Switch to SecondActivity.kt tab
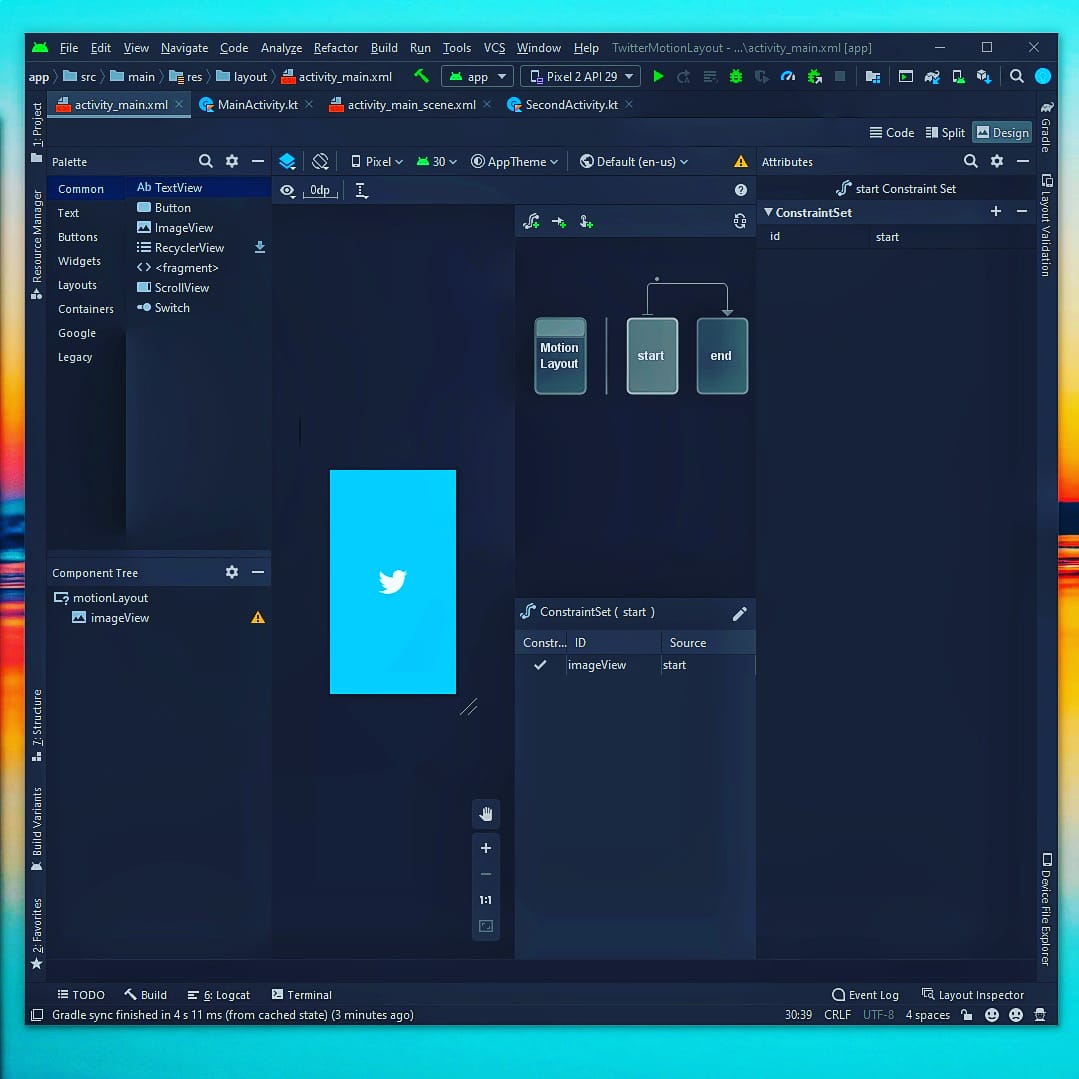This screenshot has width=1079, height=1079. [x=570, y=105]
